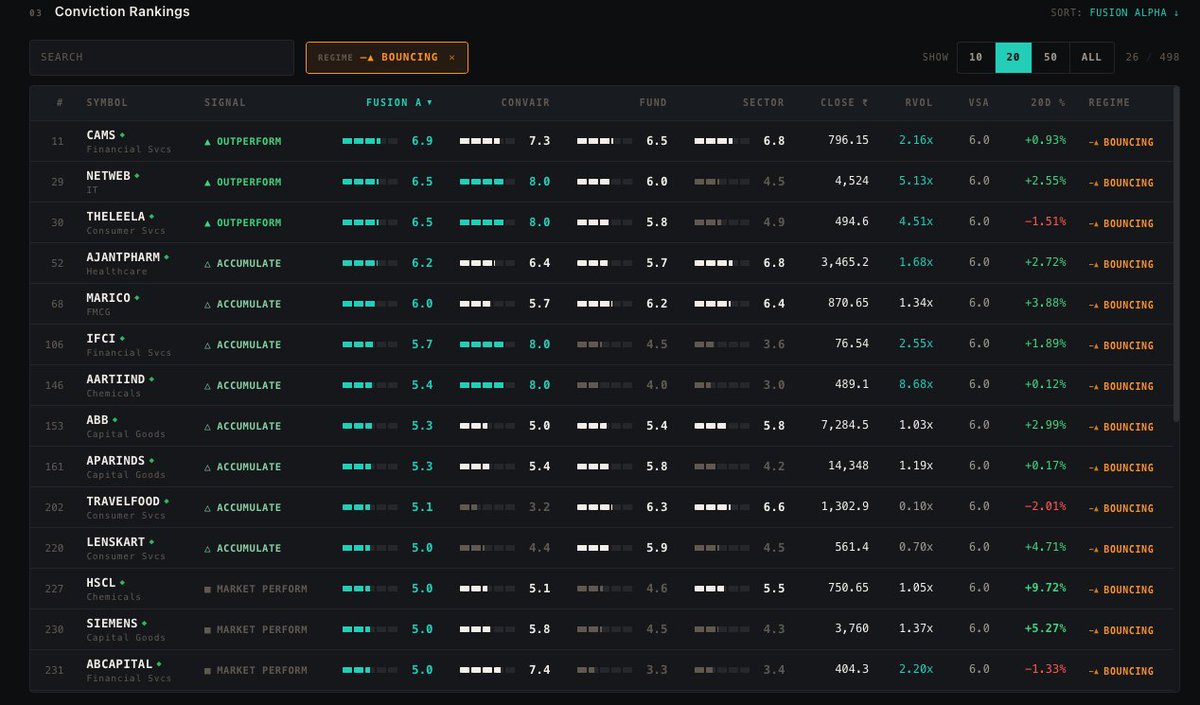
Task: Click the OUTPERFORM triangle icon for NETWEB
Action: click(x=208, y=182)
